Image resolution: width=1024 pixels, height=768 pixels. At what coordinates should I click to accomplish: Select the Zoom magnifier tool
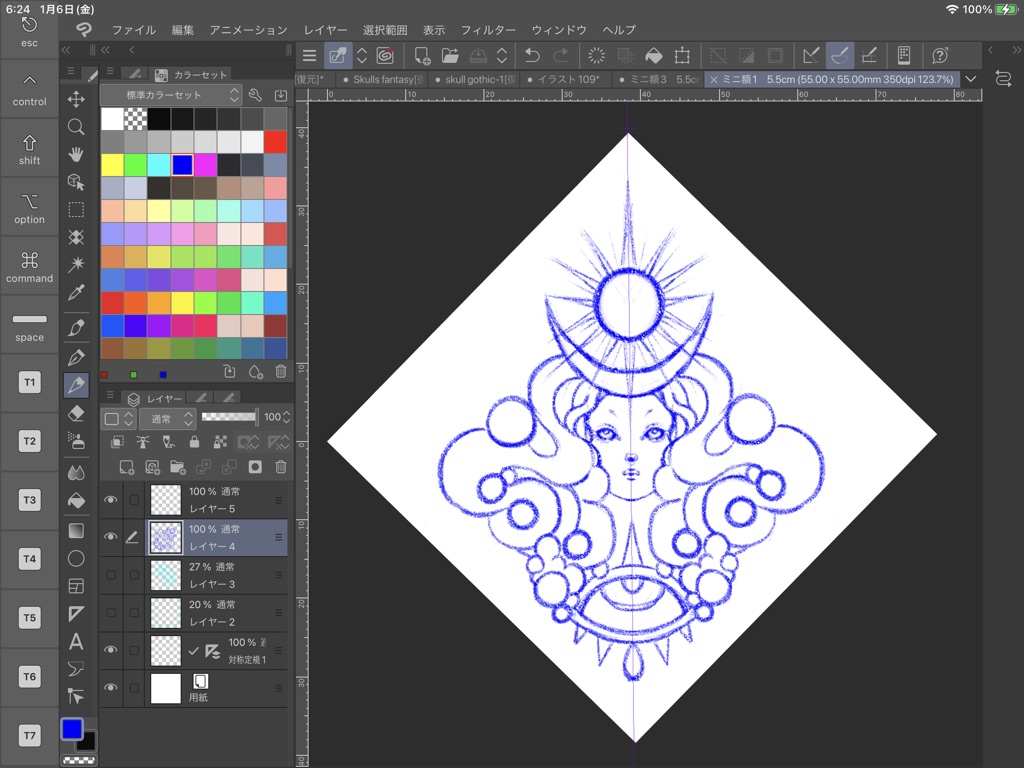tap(76, 127)
